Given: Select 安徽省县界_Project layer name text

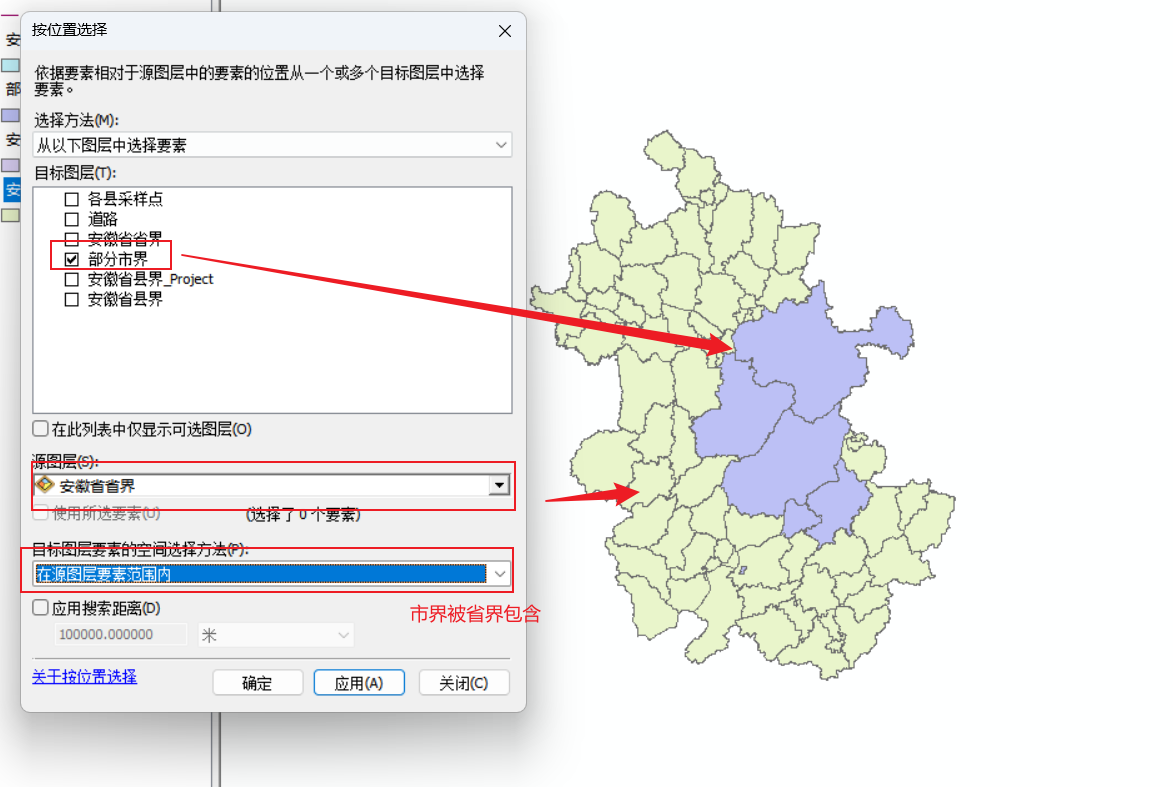Looking at the screenshot, I should 150,279.
